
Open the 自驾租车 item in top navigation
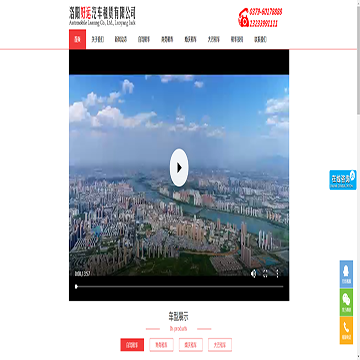144,39
